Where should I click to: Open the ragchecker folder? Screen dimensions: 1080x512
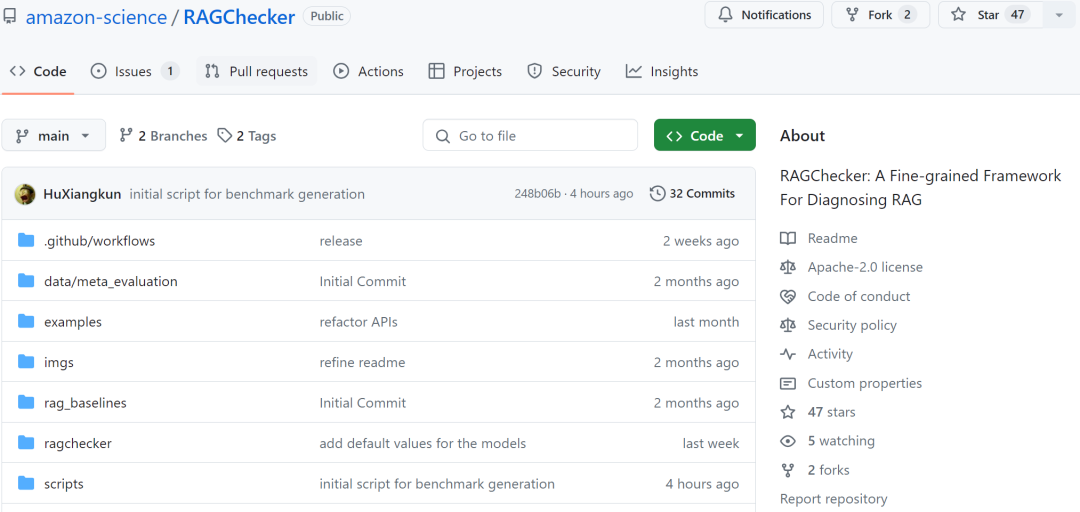click(78, 443)
